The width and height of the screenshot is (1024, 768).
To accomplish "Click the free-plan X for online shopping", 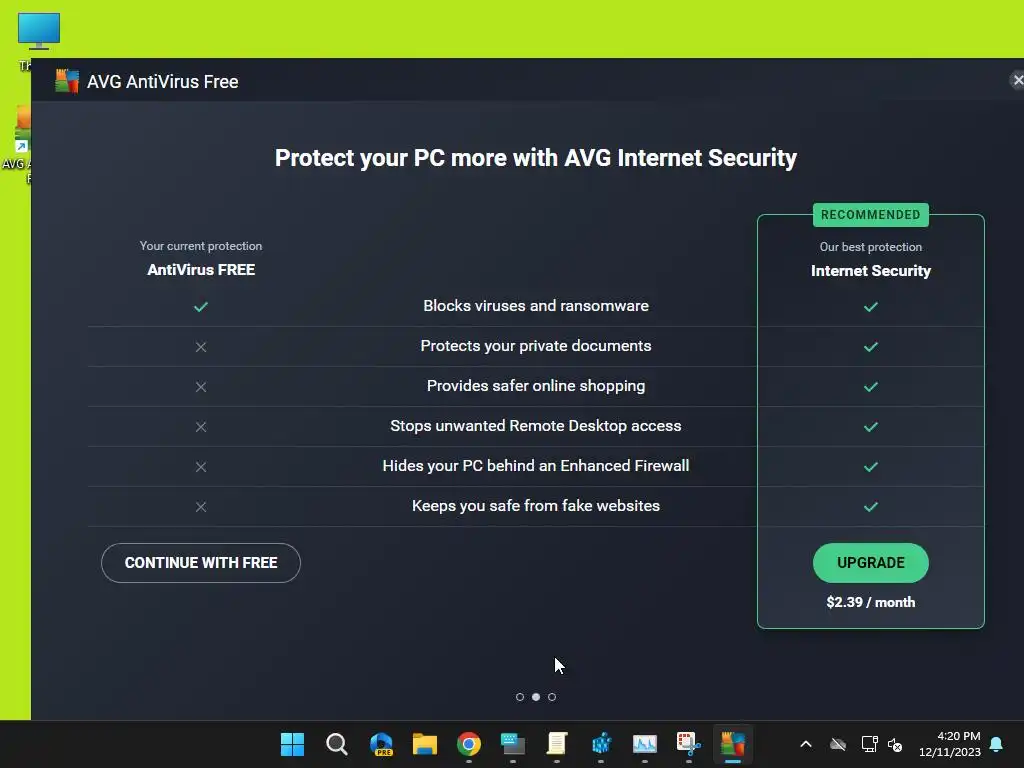I will pos(200,387).
